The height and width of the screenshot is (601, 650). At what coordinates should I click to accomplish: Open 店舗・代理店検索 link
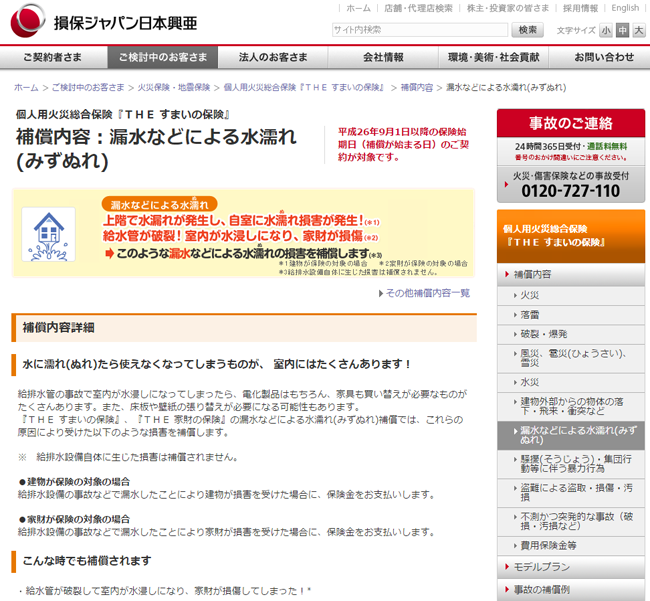point(418,8)
